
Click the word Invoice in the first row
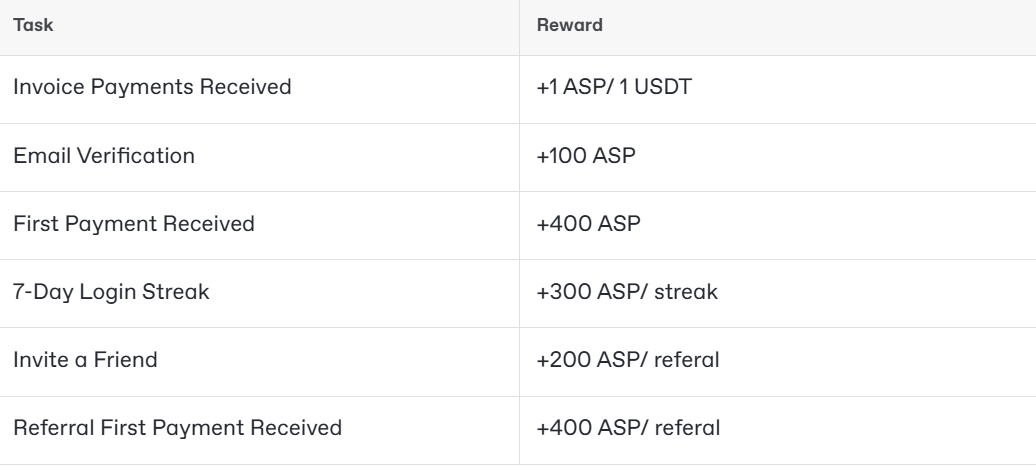[x=43, y=88]
